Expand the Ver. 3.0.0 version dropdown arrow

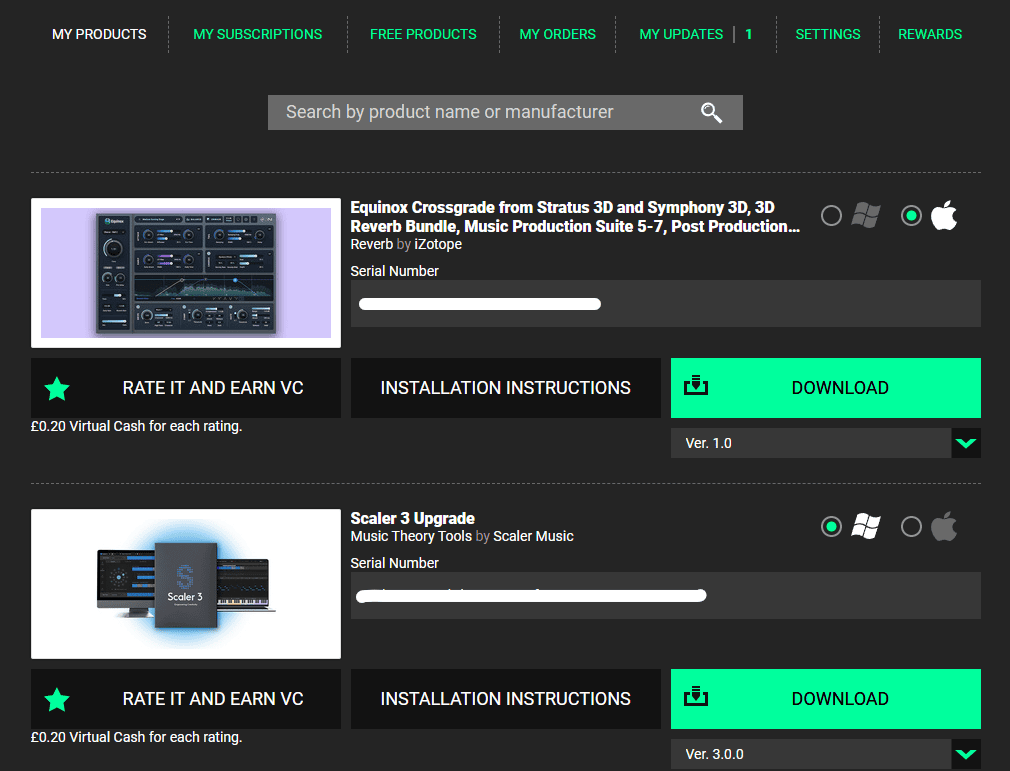tap(966, 754)
